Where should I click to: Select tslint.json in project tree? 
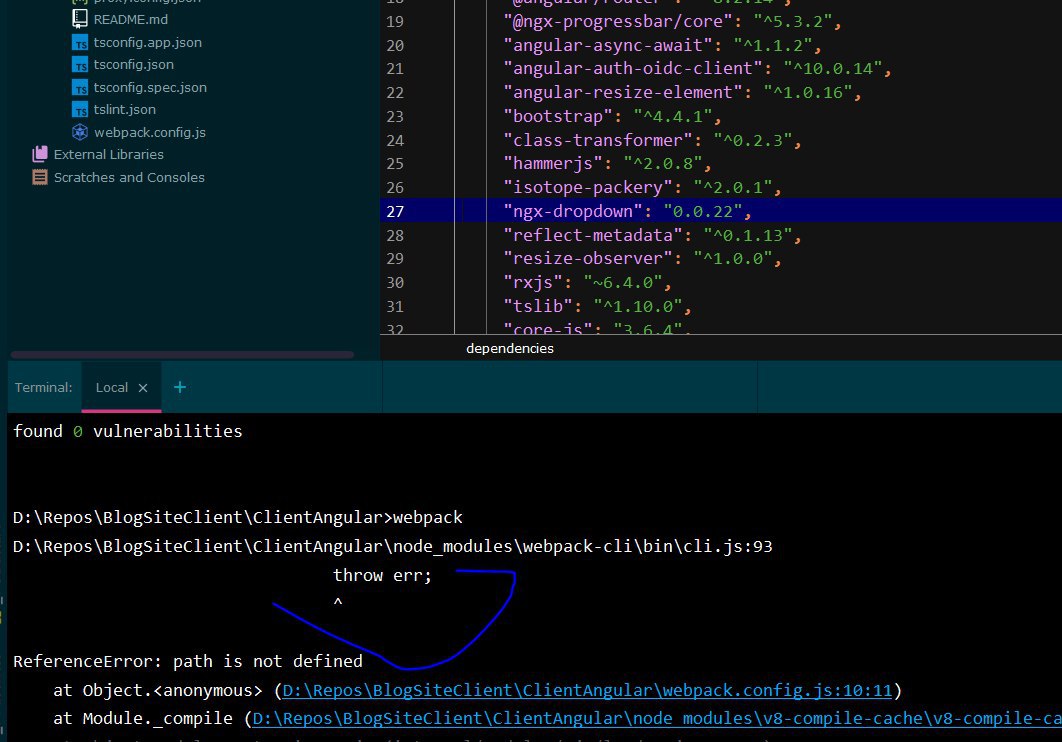125,110
